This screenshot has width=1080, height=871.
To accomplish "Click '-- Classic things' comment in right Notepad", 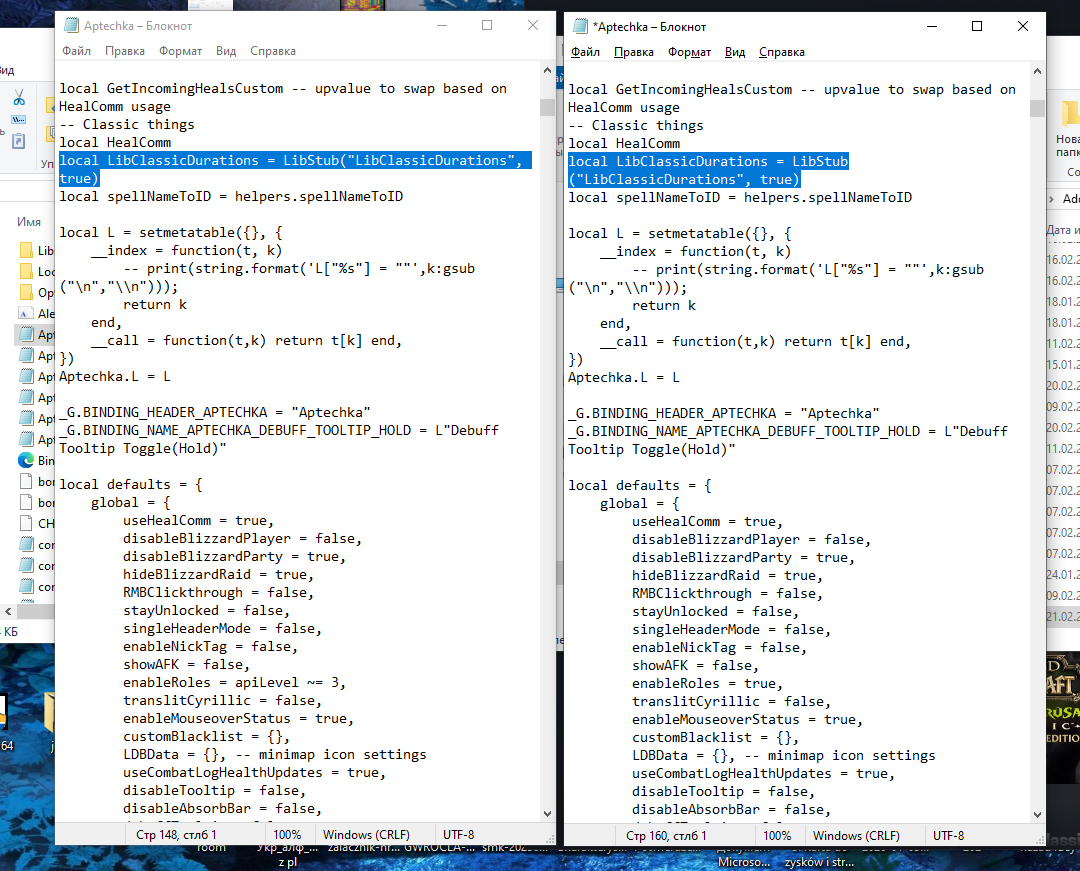I will click(636, 125).
